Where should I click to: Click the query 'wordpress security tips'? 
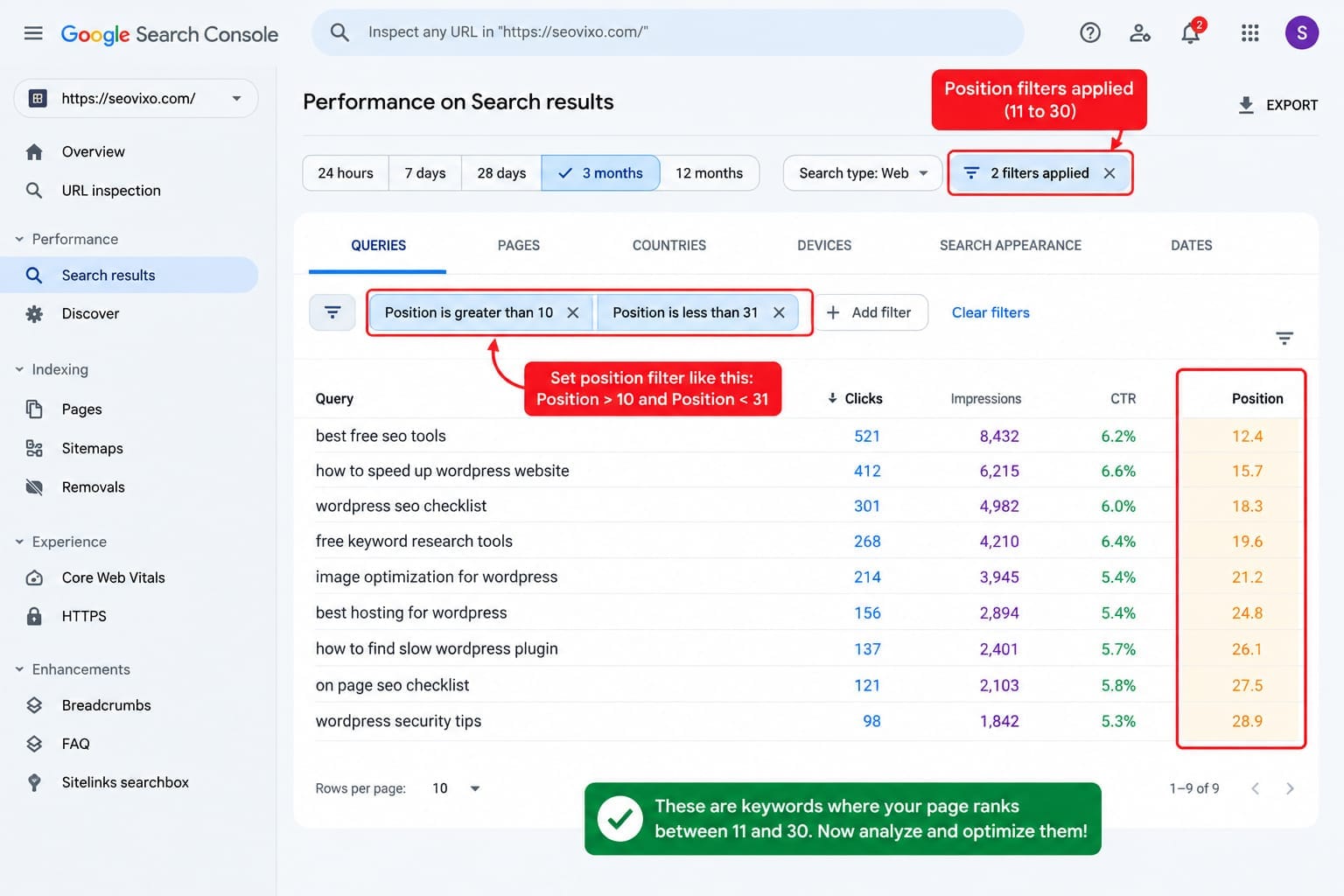(x=398, y=721)
